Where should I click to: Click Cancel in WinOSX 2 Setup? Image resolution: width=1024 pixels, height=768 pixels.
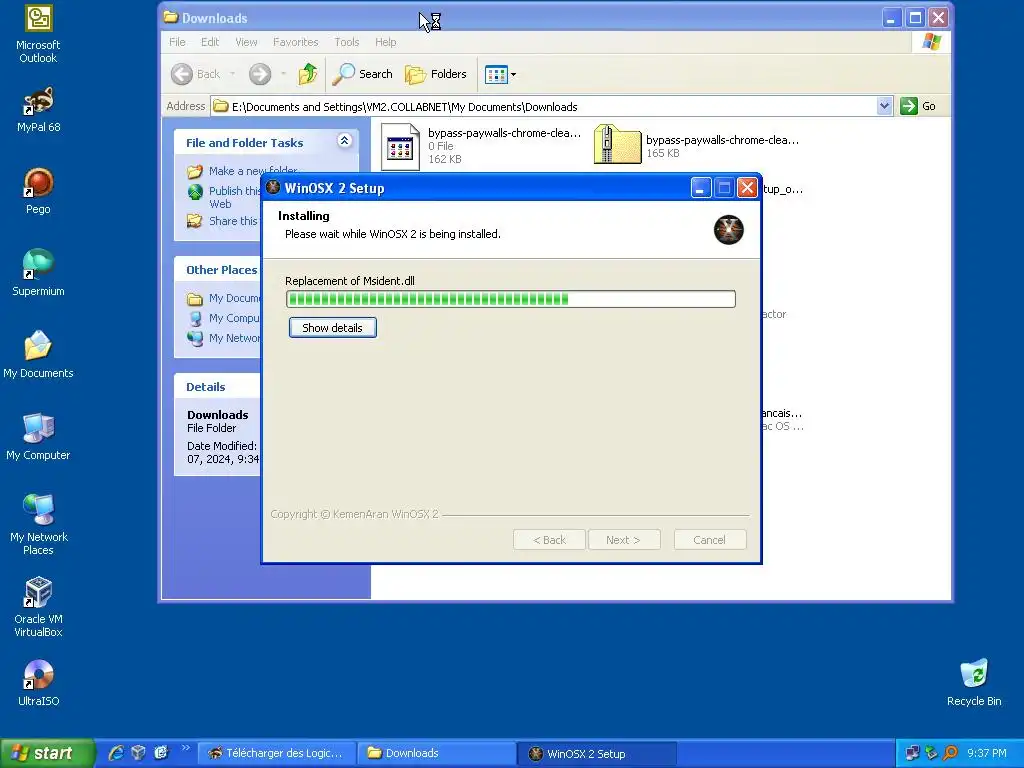coord(710,540)
